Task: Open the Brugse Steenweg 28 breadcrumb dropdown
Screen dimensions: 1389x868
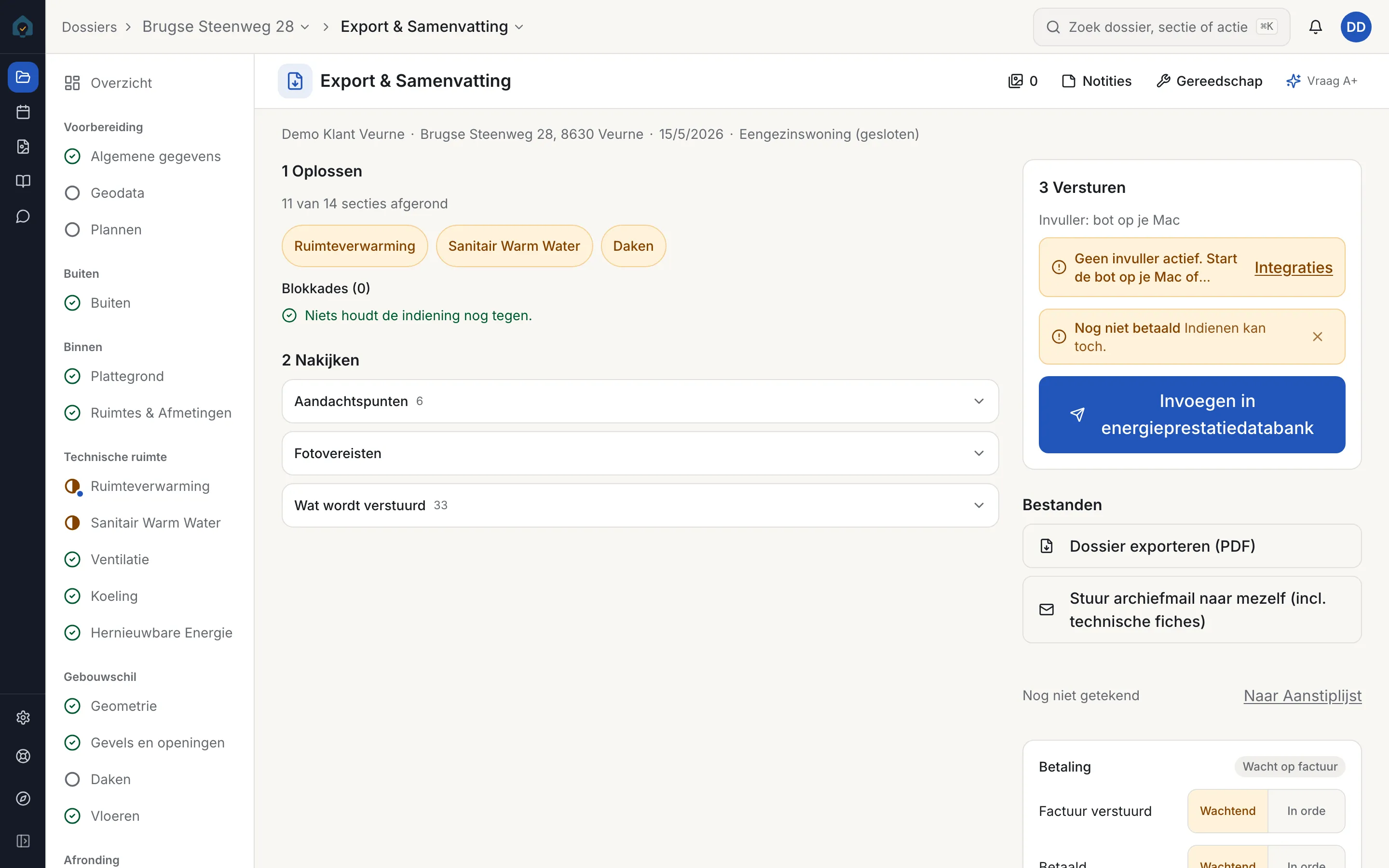Action: click(226, 27)
